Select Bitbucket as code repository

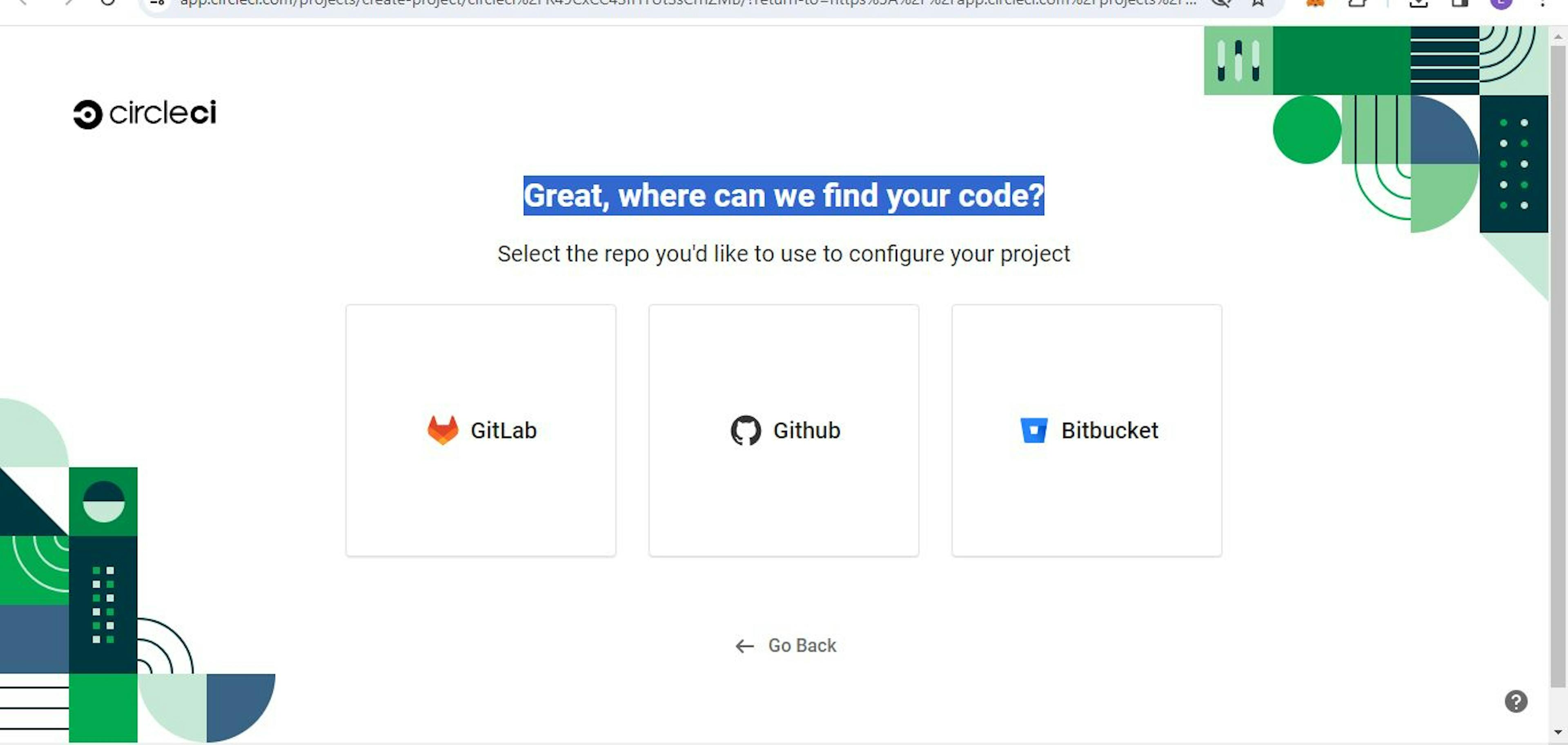1087,430
